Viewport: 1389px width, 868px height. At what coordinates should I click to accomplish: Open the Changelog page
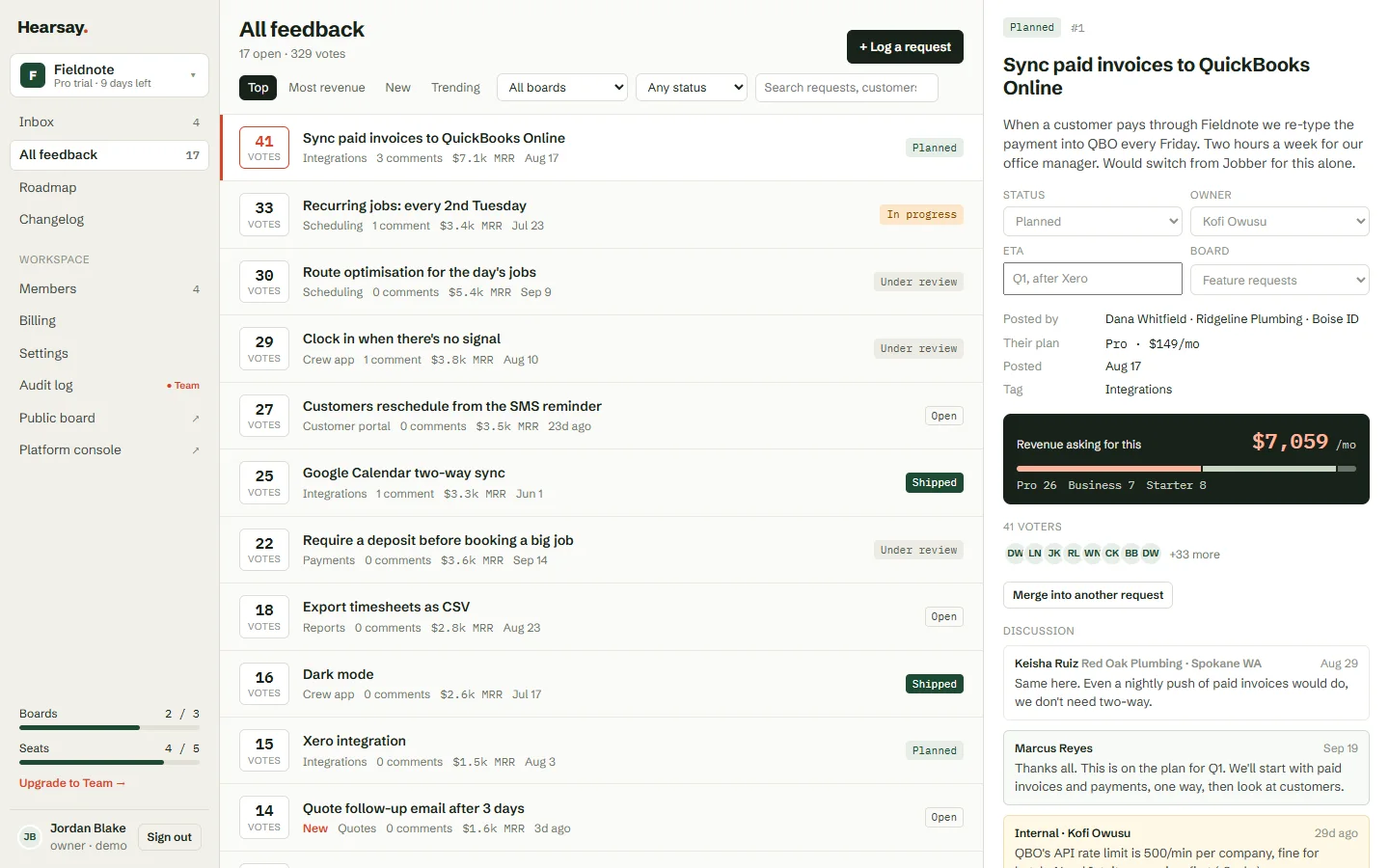point(109,220)
